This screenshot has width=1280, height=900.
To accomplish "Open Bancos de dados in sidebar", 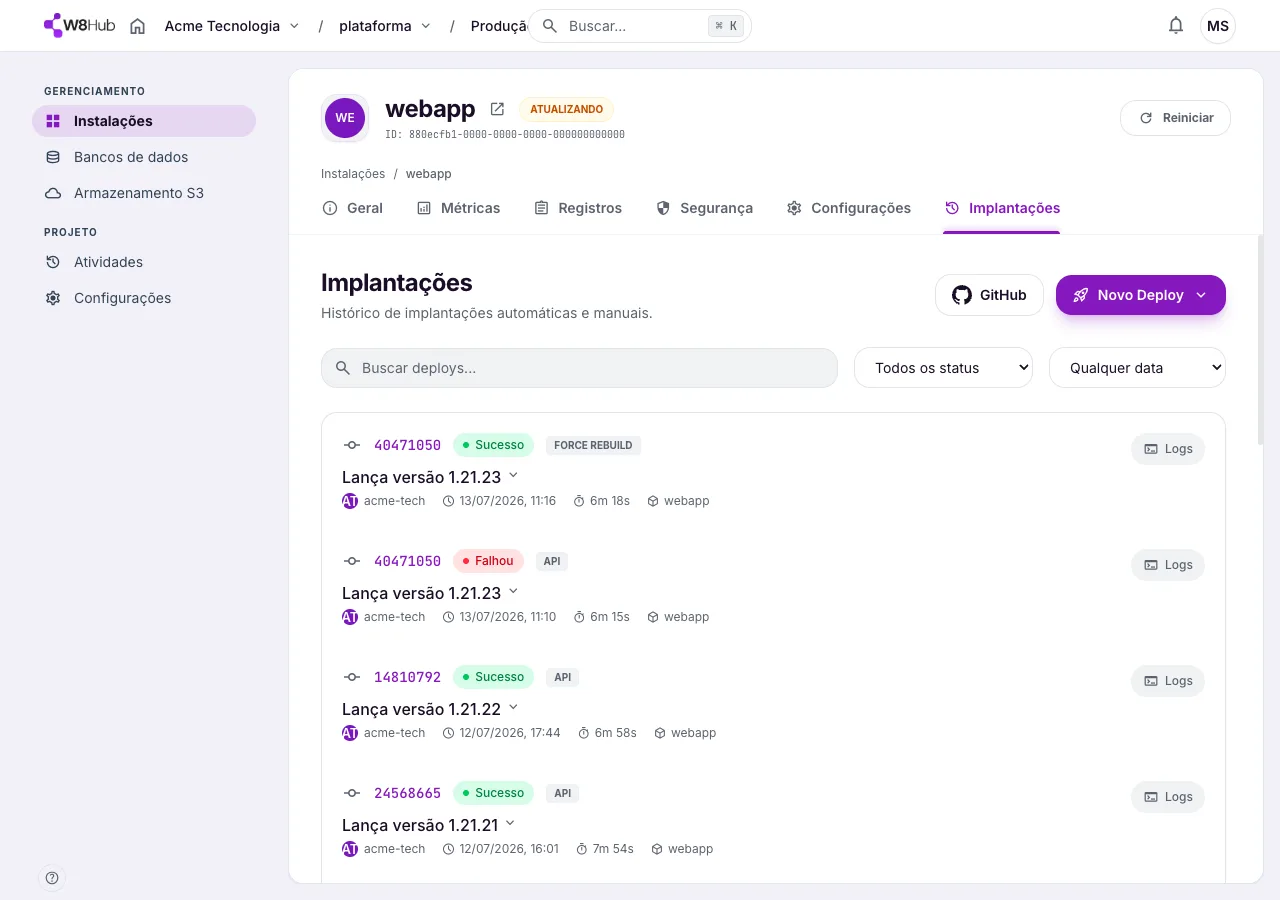I will tap(144, 157).
